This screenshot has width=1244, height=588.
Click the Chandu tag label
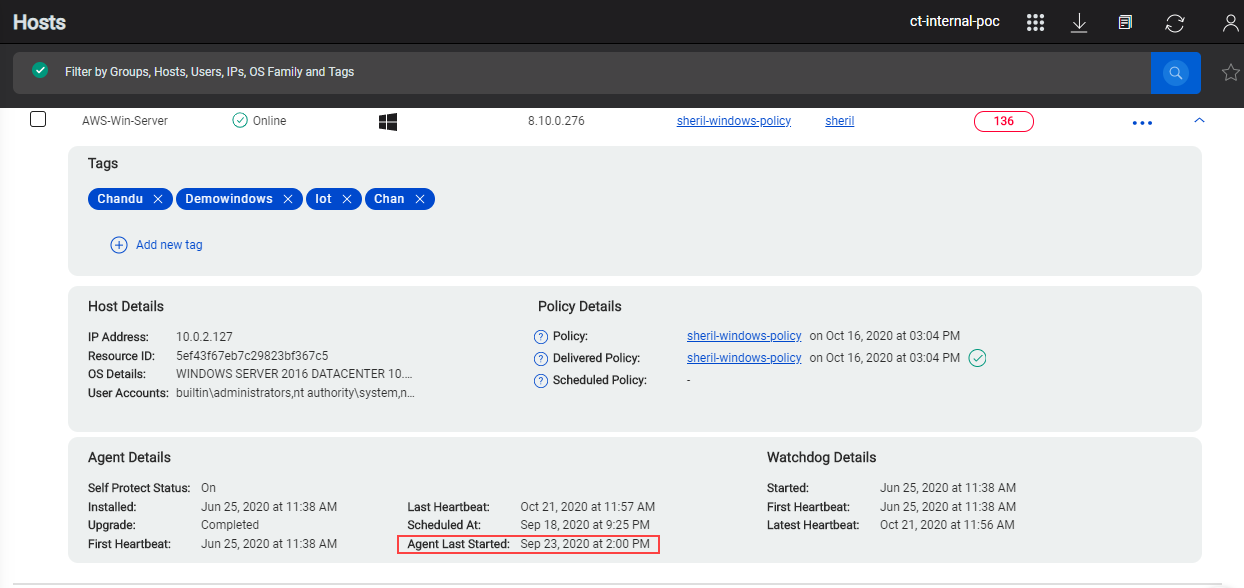tap(120, 199)
